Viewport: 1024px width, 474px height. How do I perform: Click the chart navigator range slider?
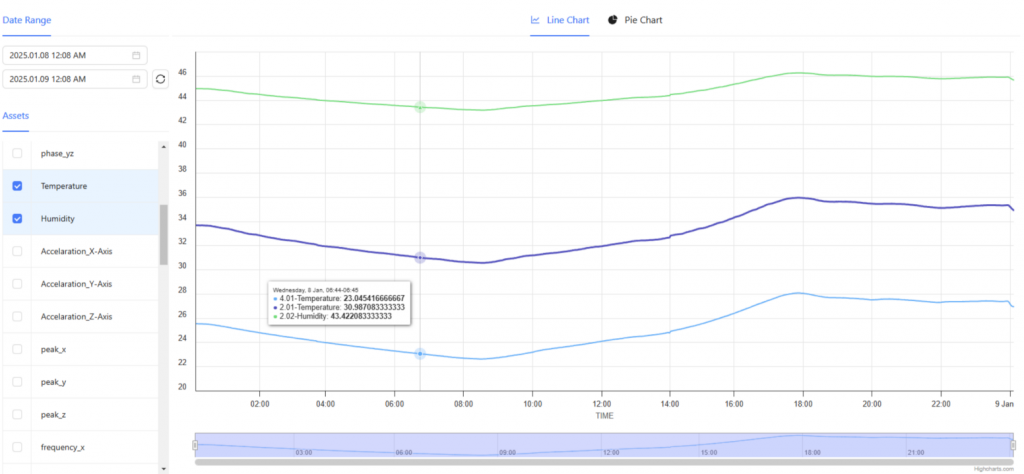604,445
